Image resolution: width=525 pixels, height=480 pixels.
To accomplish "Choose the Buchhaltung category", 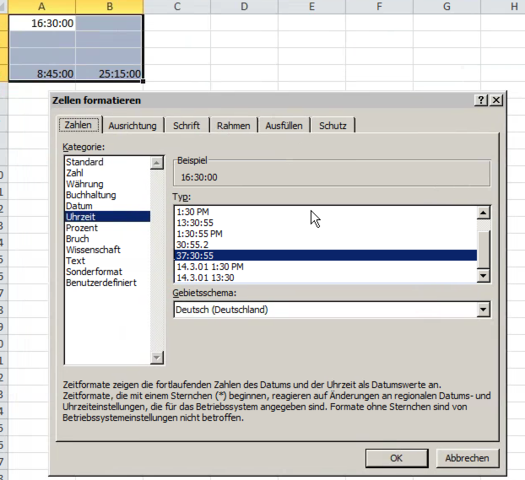I will coord(107,195).
